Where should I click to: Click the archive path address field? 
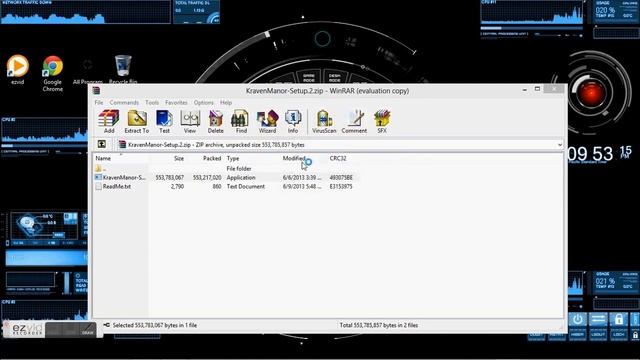click(x=340, y=144)
